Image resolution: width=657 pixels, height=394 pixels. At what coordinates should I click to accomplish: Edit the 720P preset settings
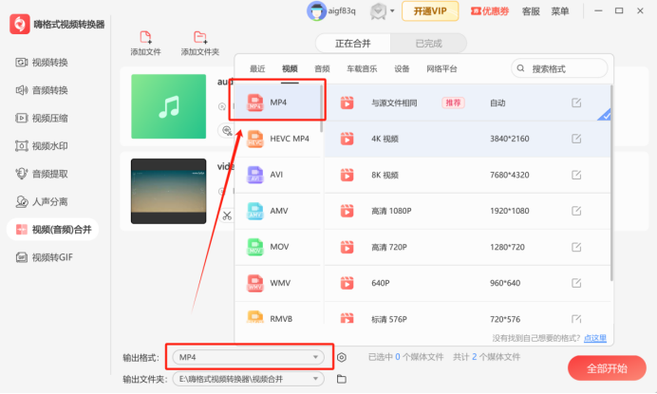click(x=576, y=247)
